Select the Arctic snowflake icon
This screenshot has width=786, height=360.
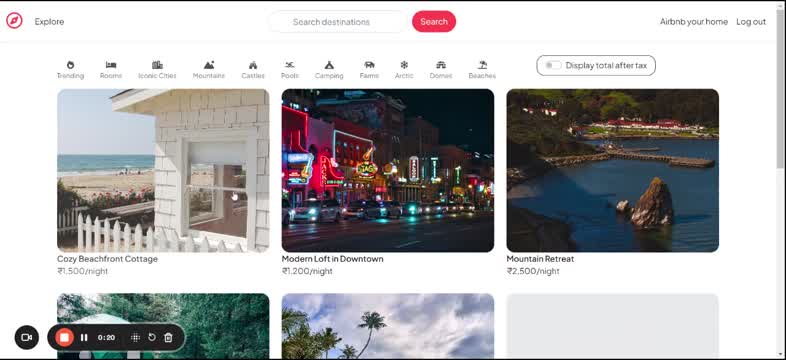pyautogui.click(x=404, y=65)
